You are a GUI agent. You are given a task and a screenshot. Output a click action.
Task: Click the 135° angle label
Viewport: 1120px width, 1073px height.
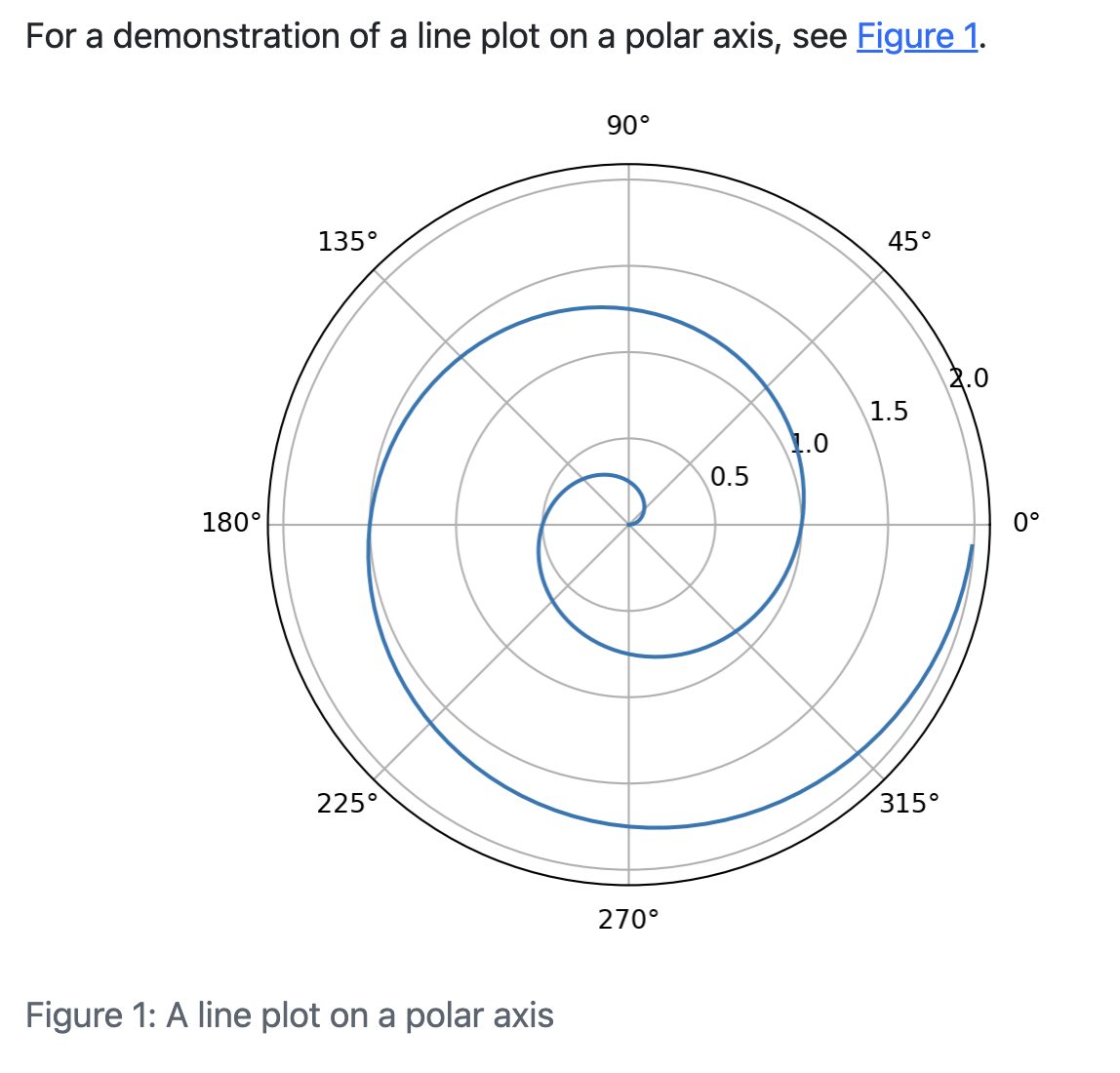click(347, 241)
